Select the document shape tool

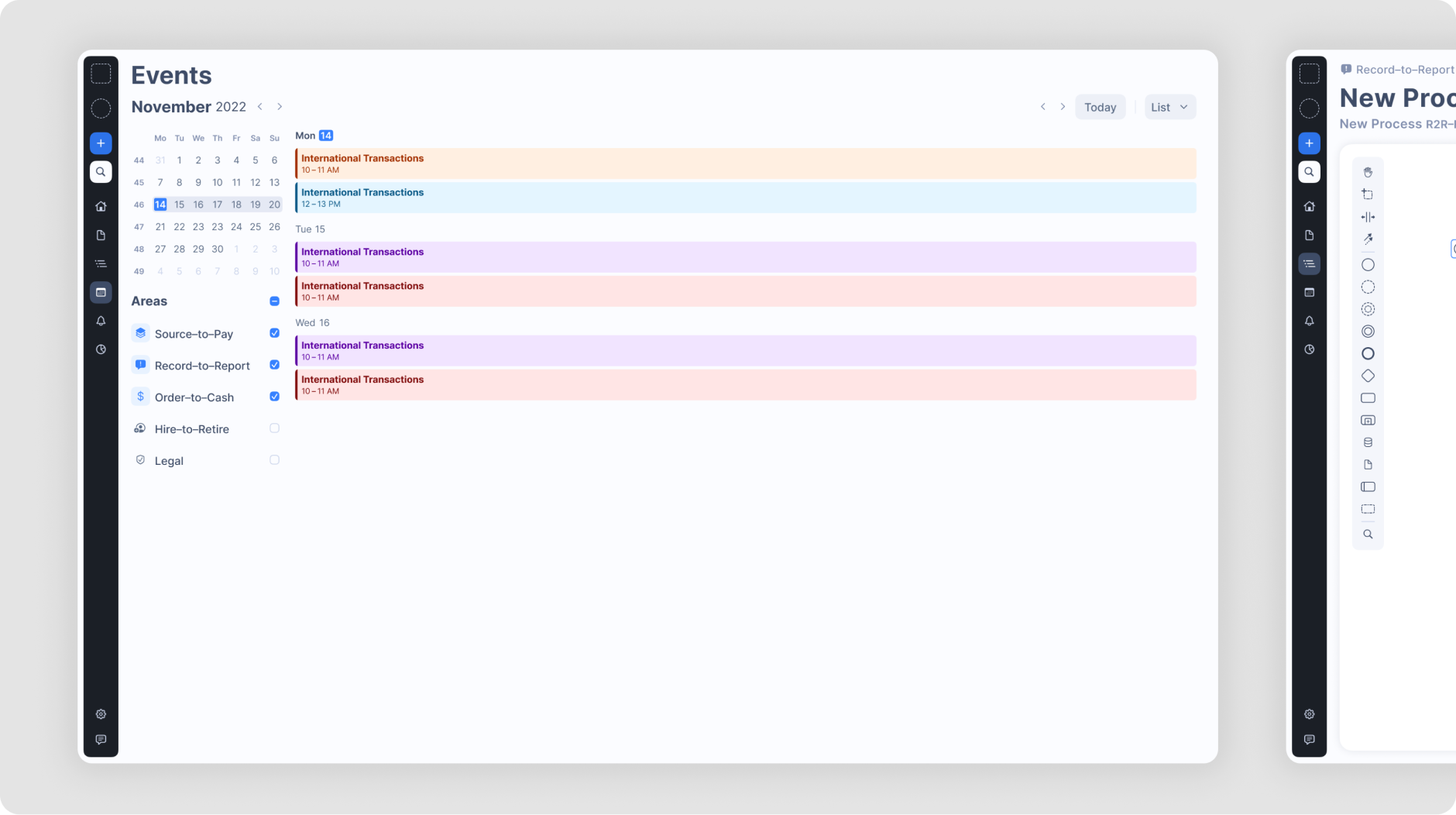pyautogui.click(x=1368, y=464)
